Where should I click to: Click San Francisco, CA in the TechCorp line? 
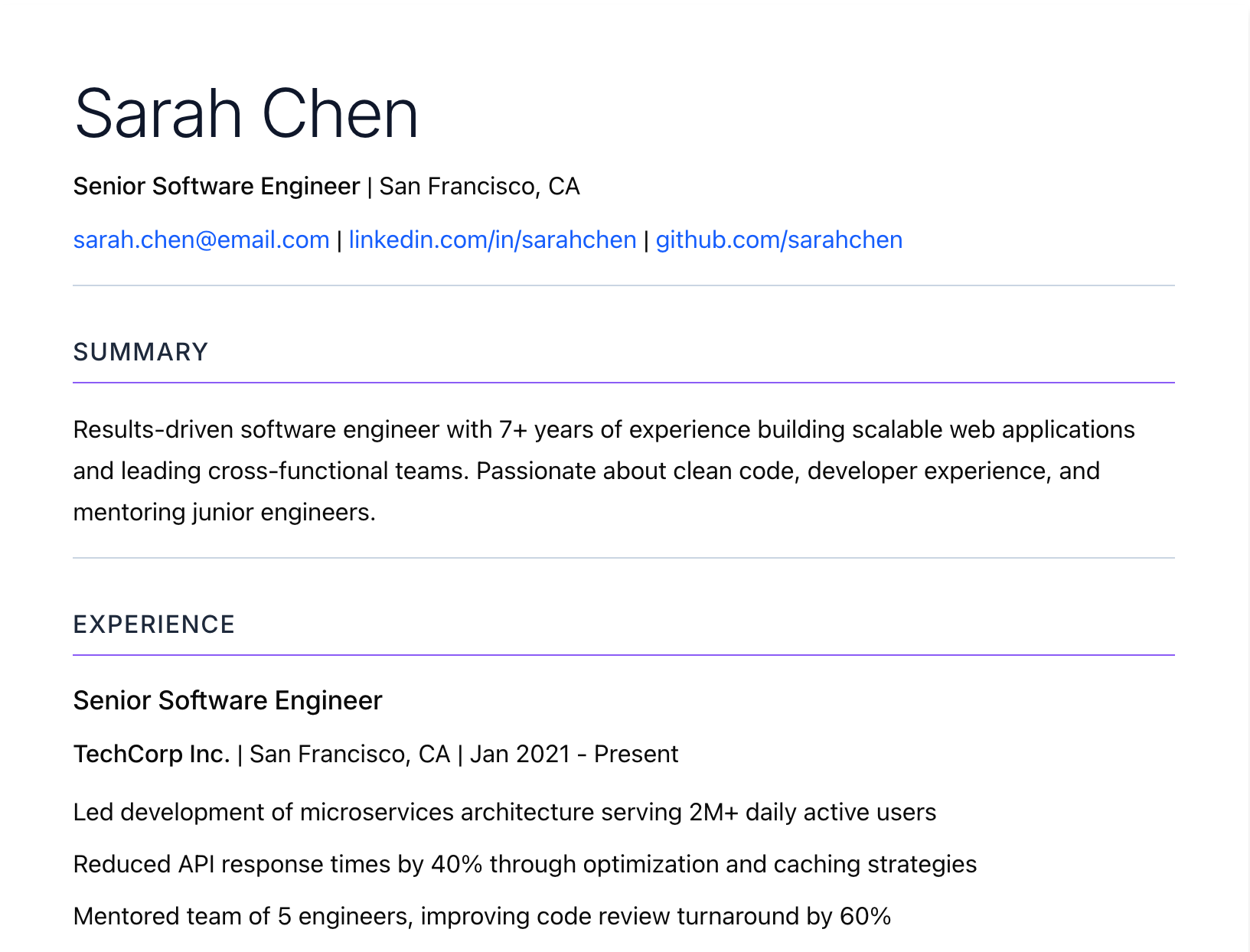(x=349, y=755)
